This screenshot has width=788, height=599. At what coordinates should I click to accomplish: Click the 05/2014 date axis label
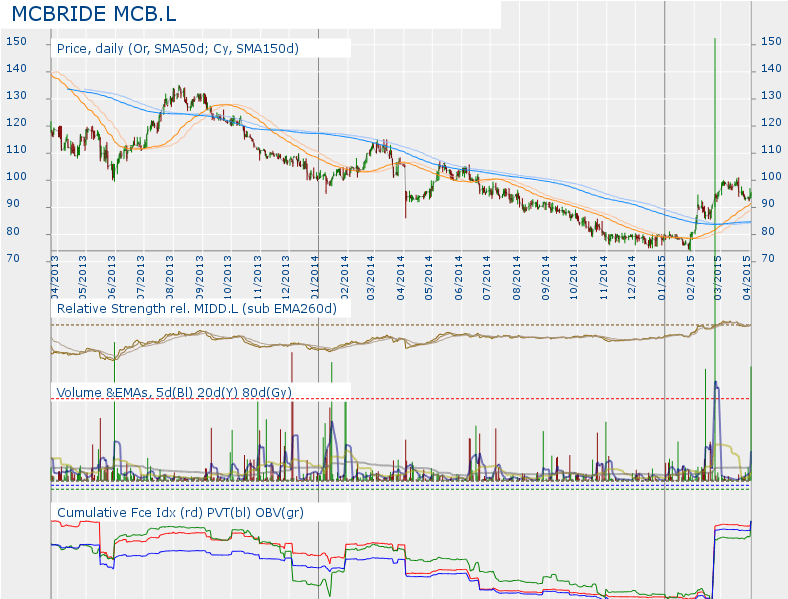pos(429,278)
